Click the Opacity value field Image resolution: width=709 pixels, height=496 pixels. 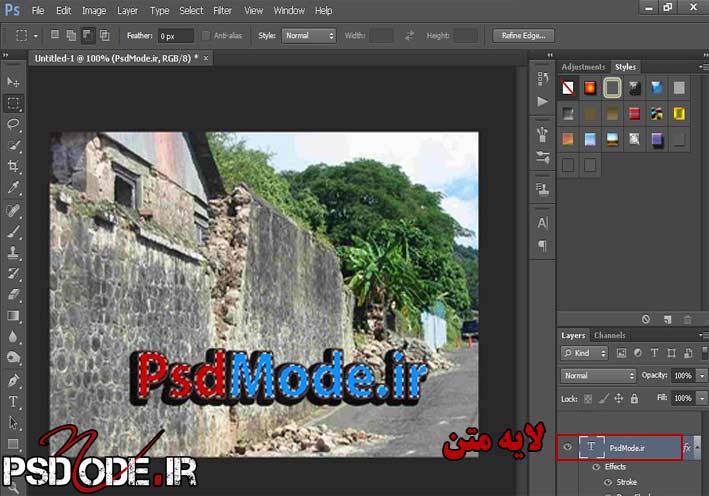[683, 376]
